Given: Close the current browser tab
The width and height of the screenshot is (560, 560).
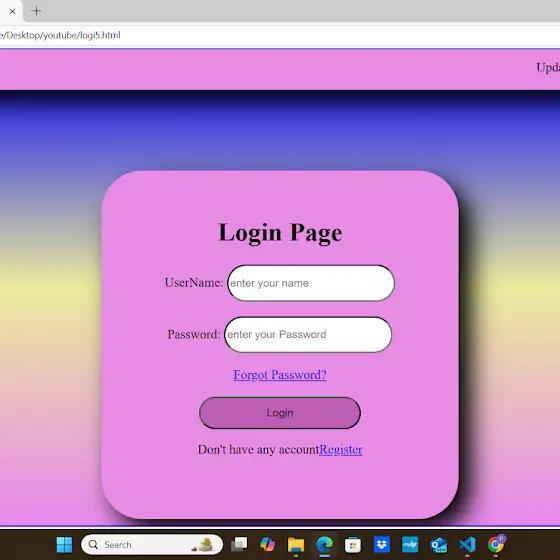Looking at the screenshot, I should (12, 11).
